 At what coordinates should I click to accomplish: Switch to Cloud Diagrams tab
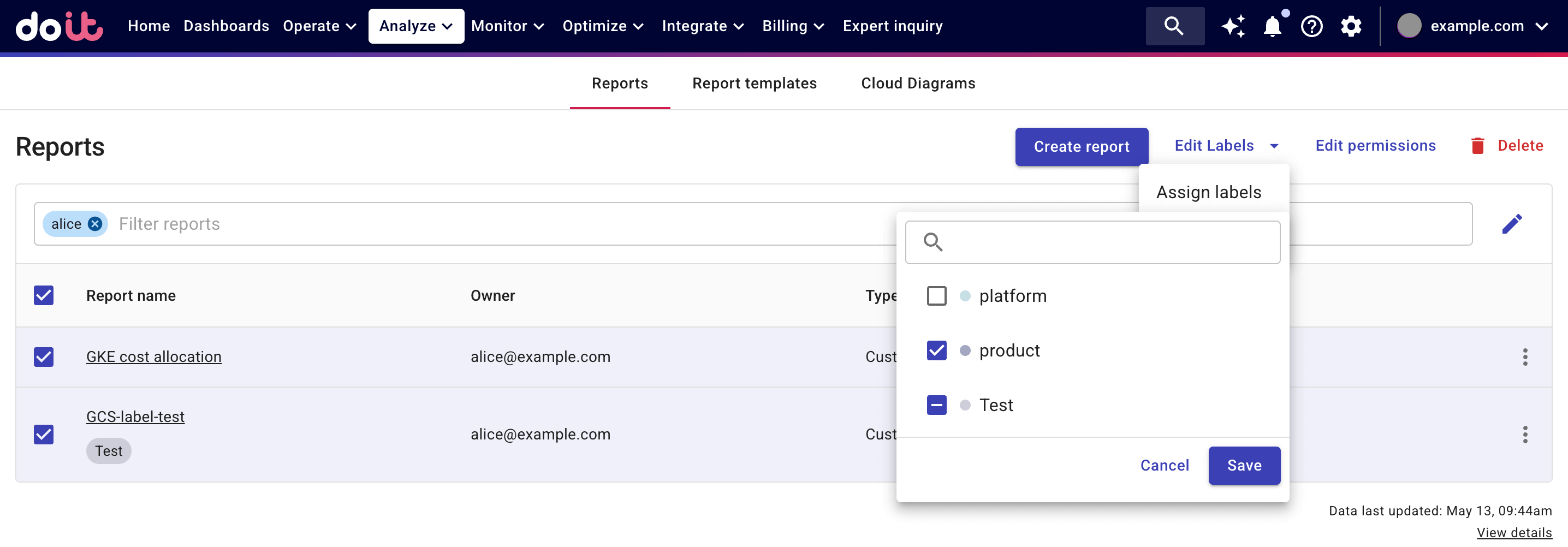(x=918, y=84)
